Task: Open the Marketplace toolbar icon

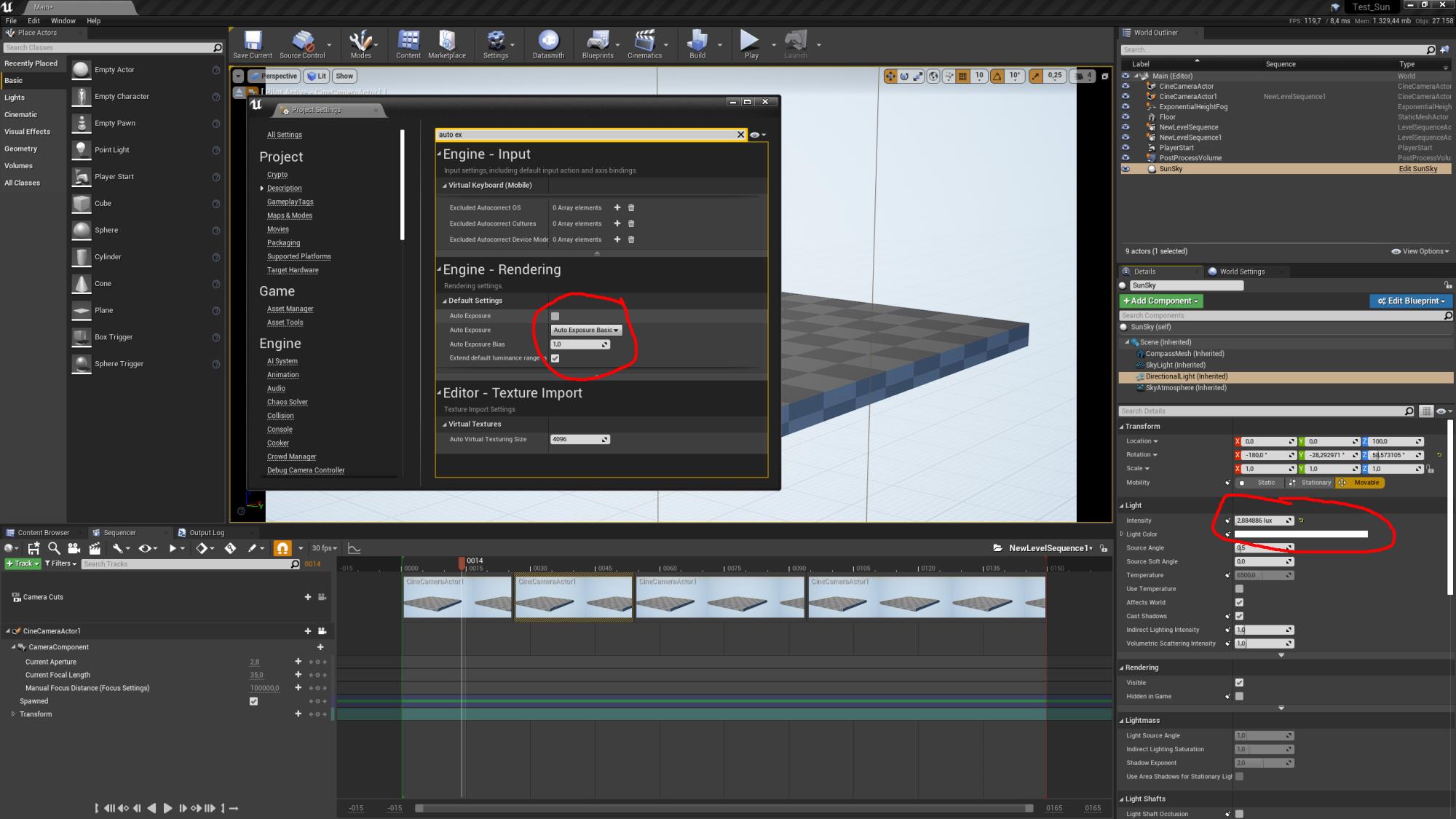Action: tap(446, 44)
